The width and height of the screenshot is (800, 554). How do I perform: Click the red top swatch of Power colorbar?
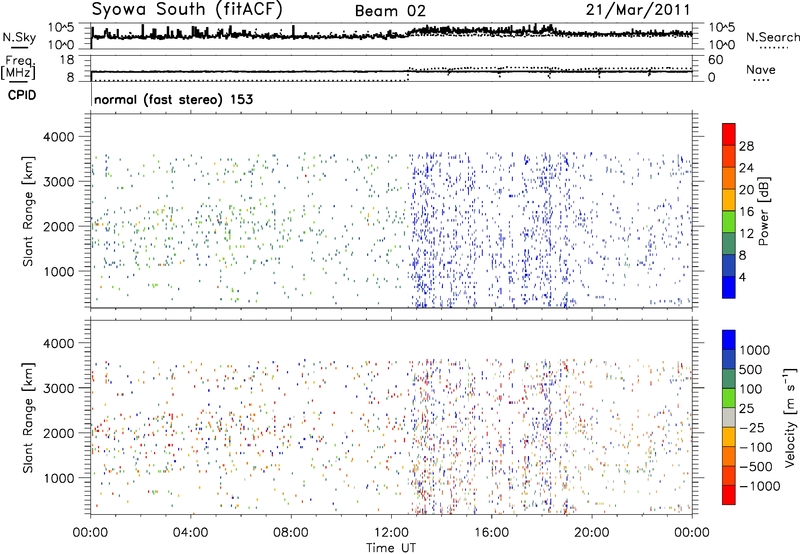[729, 134]
